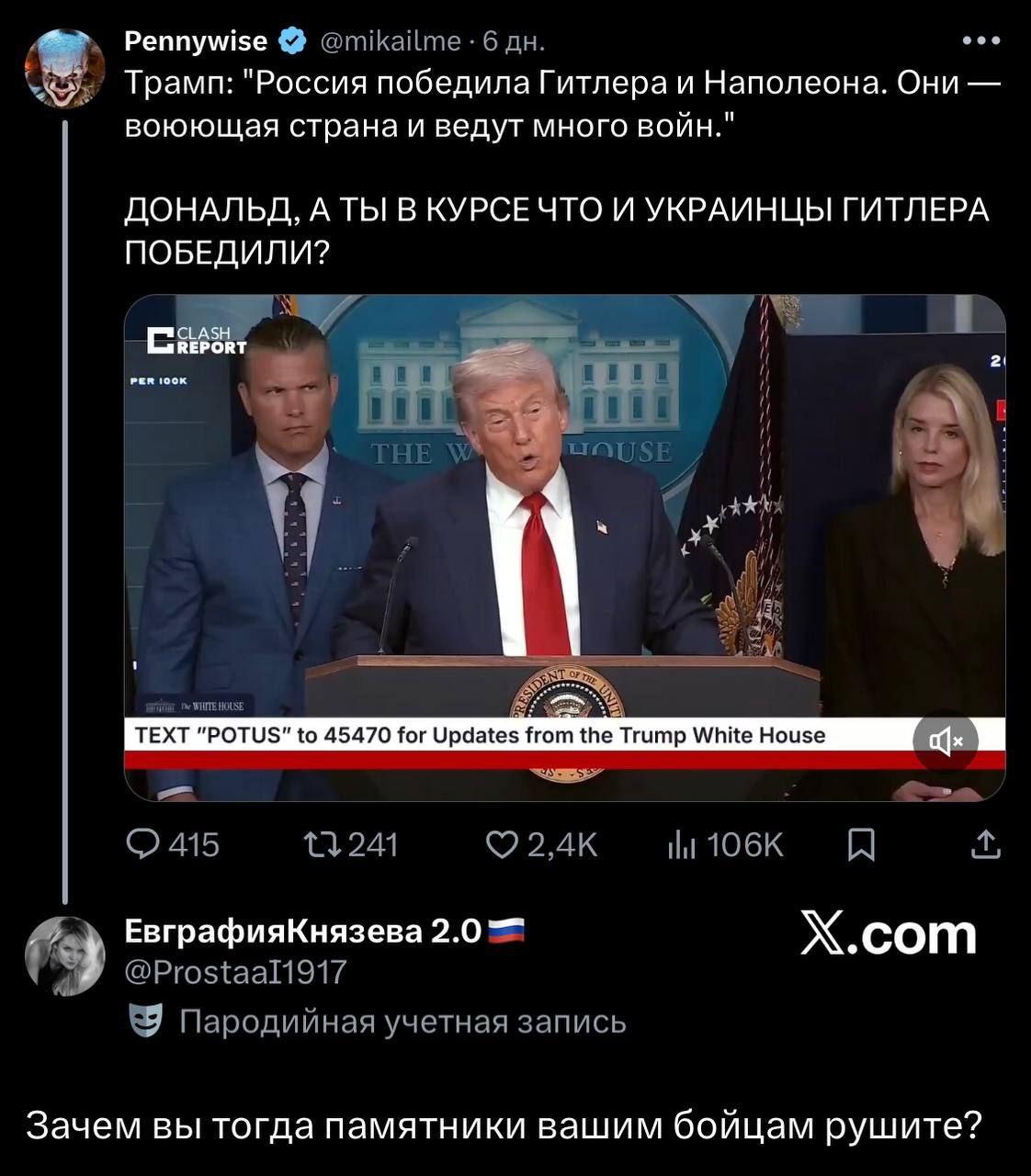Open Pennywise clown profile avatar
Viewport: 1031px width, 1176px height.
(x=64, y=69)
